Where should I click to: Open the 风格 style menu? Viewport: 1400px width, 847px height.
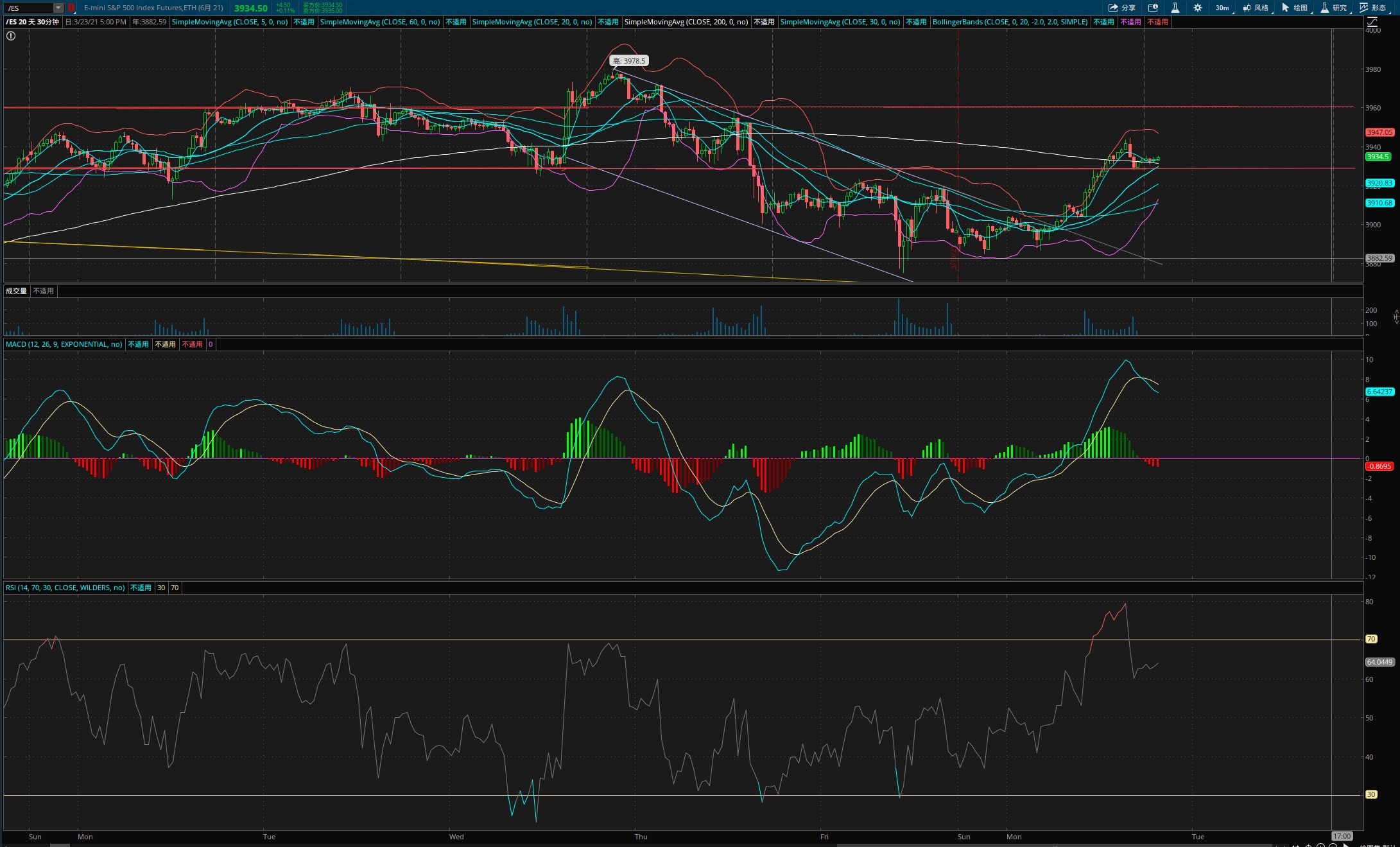(x=1256, y=8)
